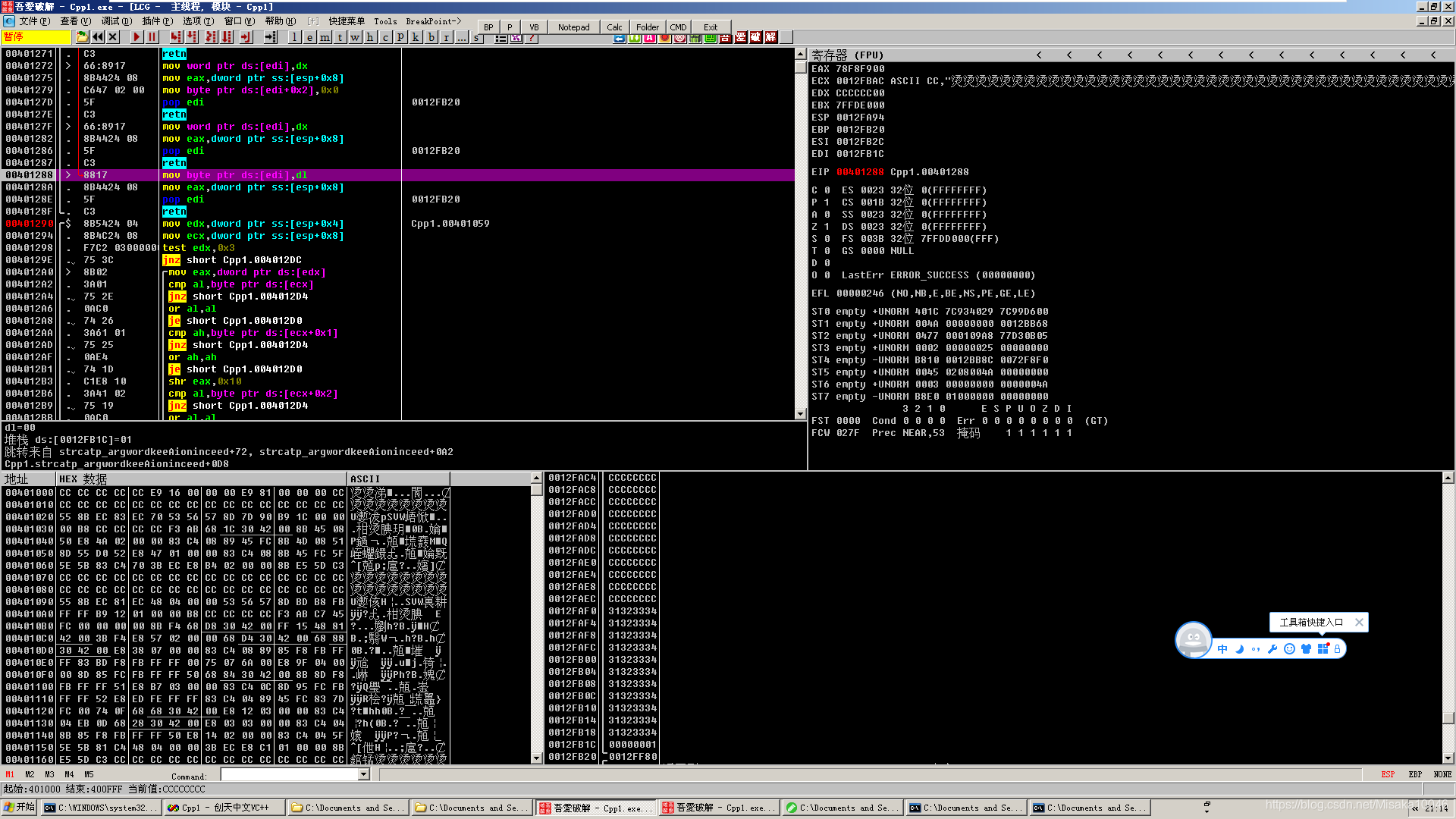The height and width of the screenshot is (819, 1456).
Task: Click the VB quick button
Action: [534, 27]
